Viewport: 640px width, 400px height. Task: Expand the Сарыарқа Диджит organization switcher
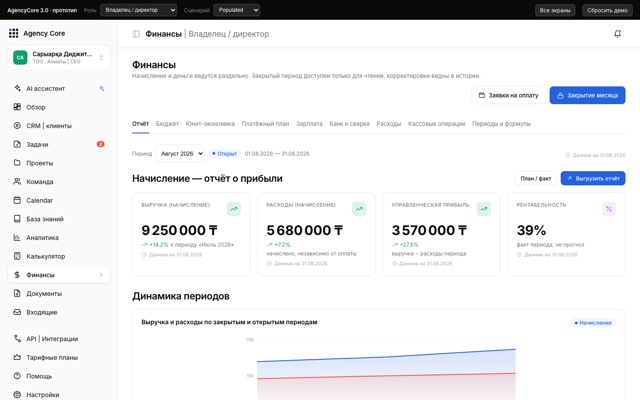tap(59, 58)
